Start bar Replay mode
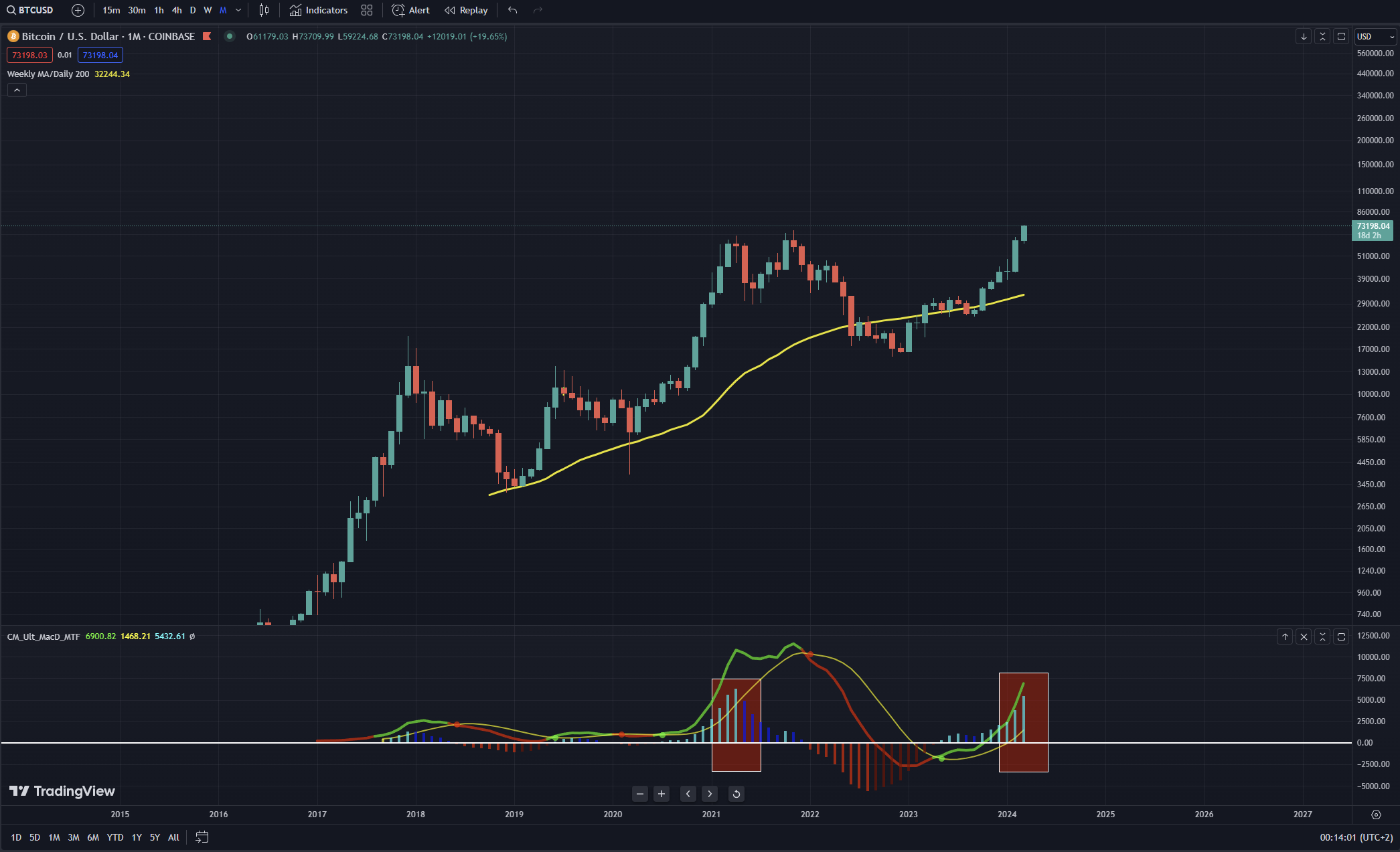This screenshot has width=1400, height=852. pos(467,10)
